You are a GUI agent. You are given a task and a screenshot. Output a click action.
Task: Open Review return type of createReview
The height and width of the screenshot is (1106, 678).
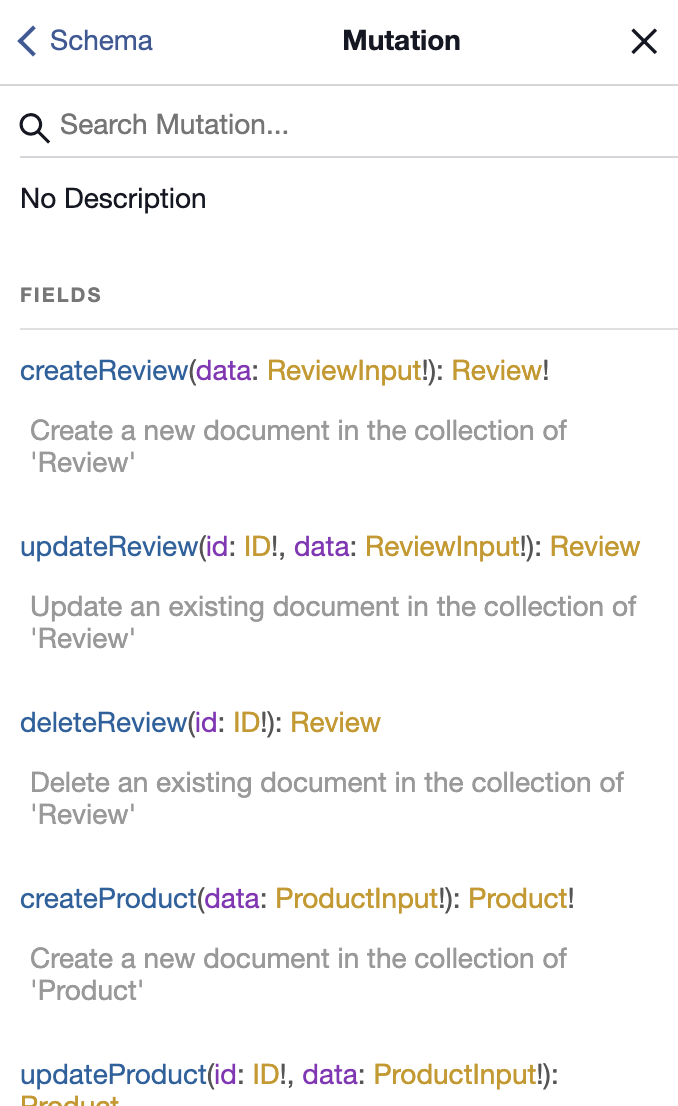pos(497,370)
